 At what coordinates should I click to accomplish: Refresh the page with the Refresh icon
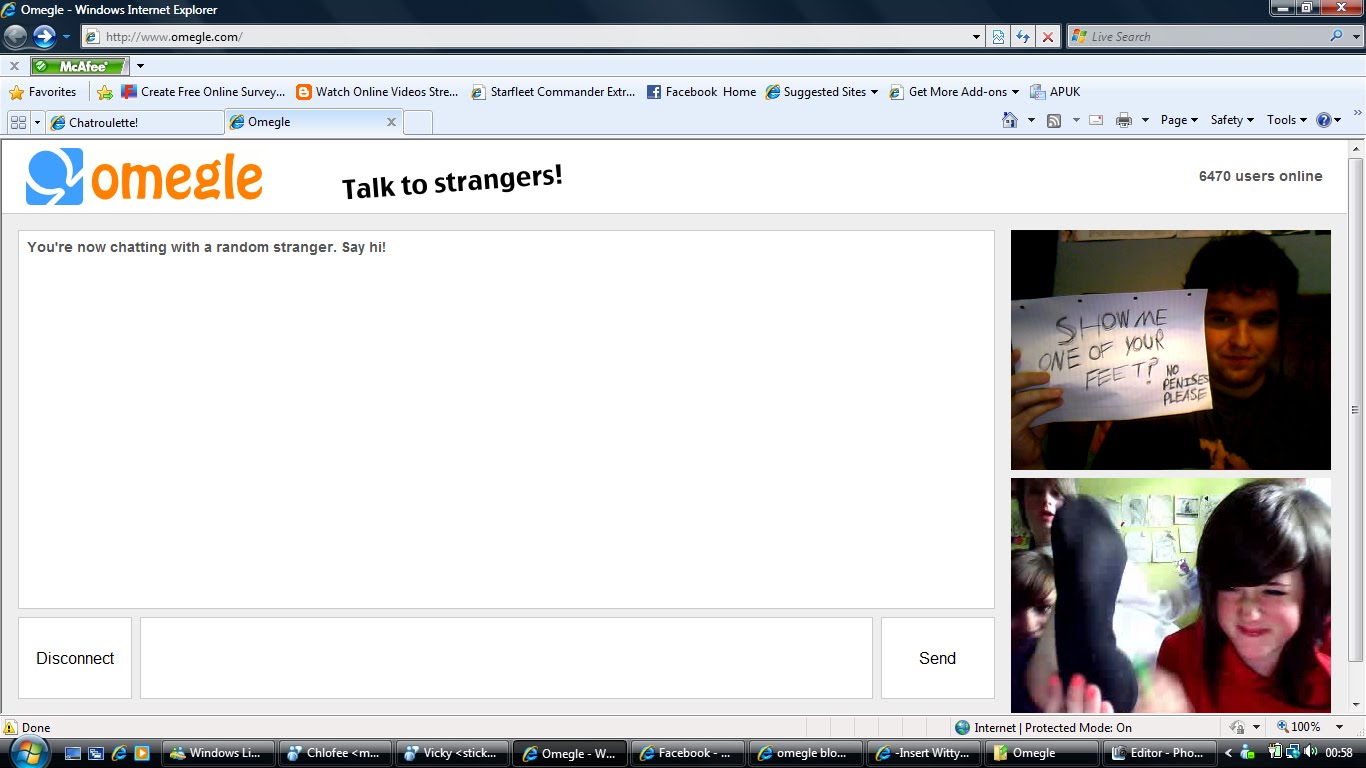point(1023,37)
